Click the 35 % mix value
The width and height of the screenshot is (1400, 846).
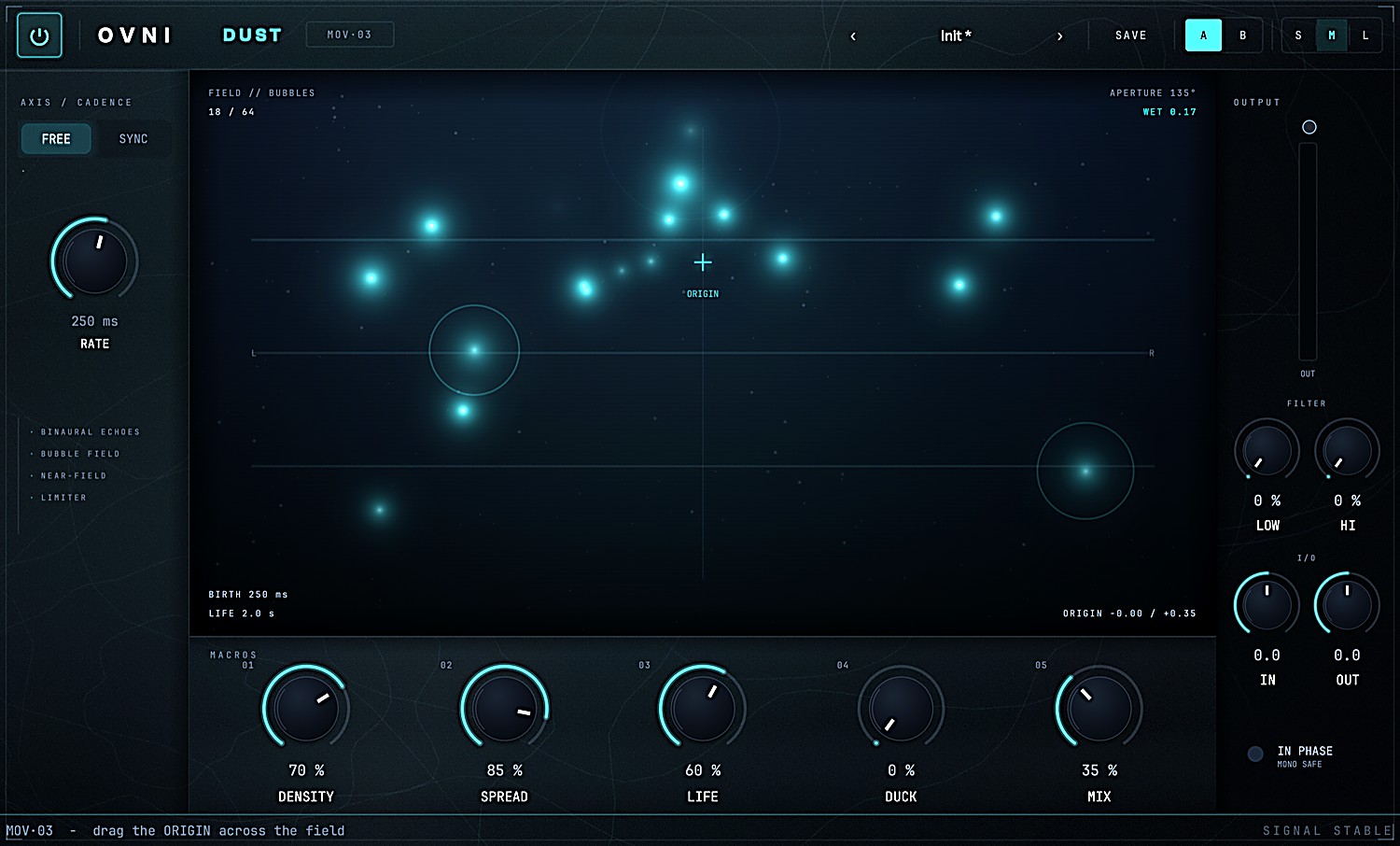coord(1099,770)
